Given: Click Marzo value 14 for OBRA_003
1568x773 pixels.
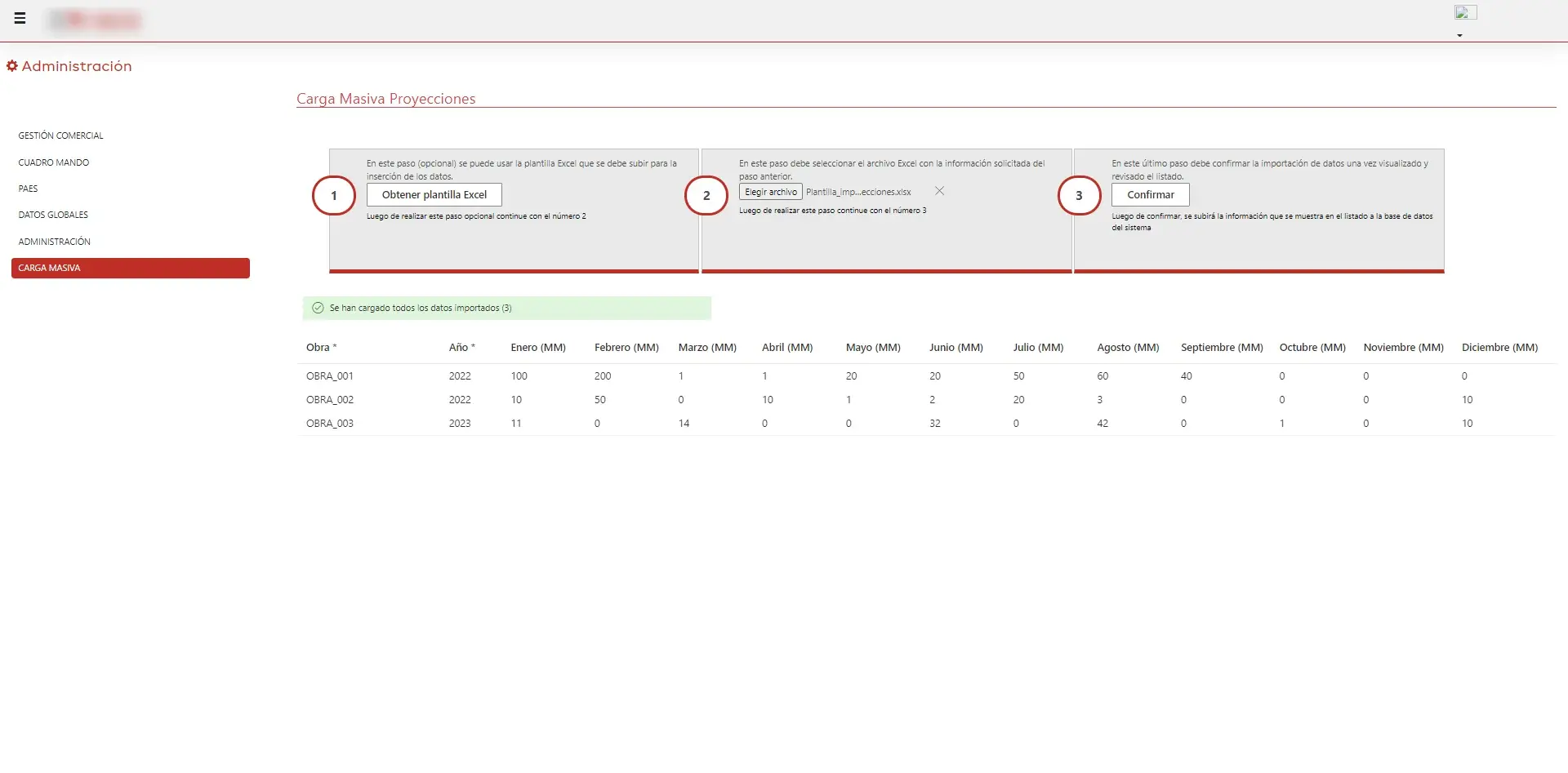Looking at the screenshot, I should tap(684, 424).
